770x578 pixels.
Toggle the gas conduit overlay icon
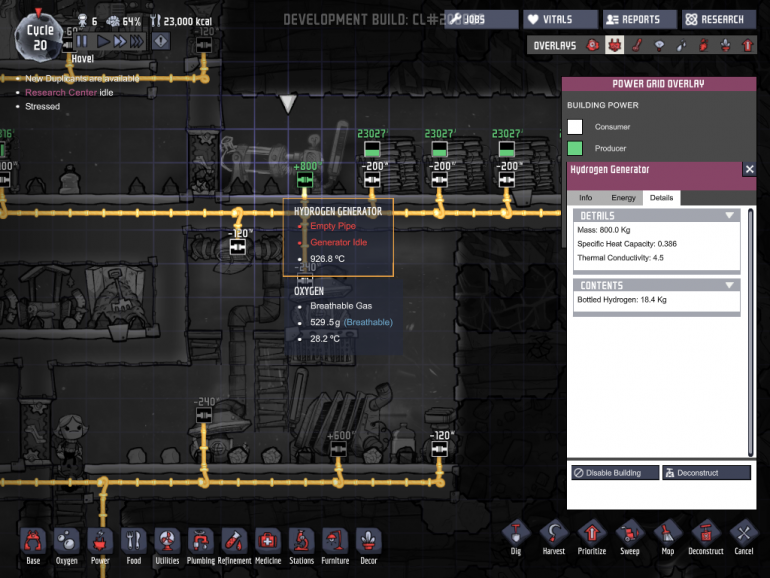(x=703, y=46)
